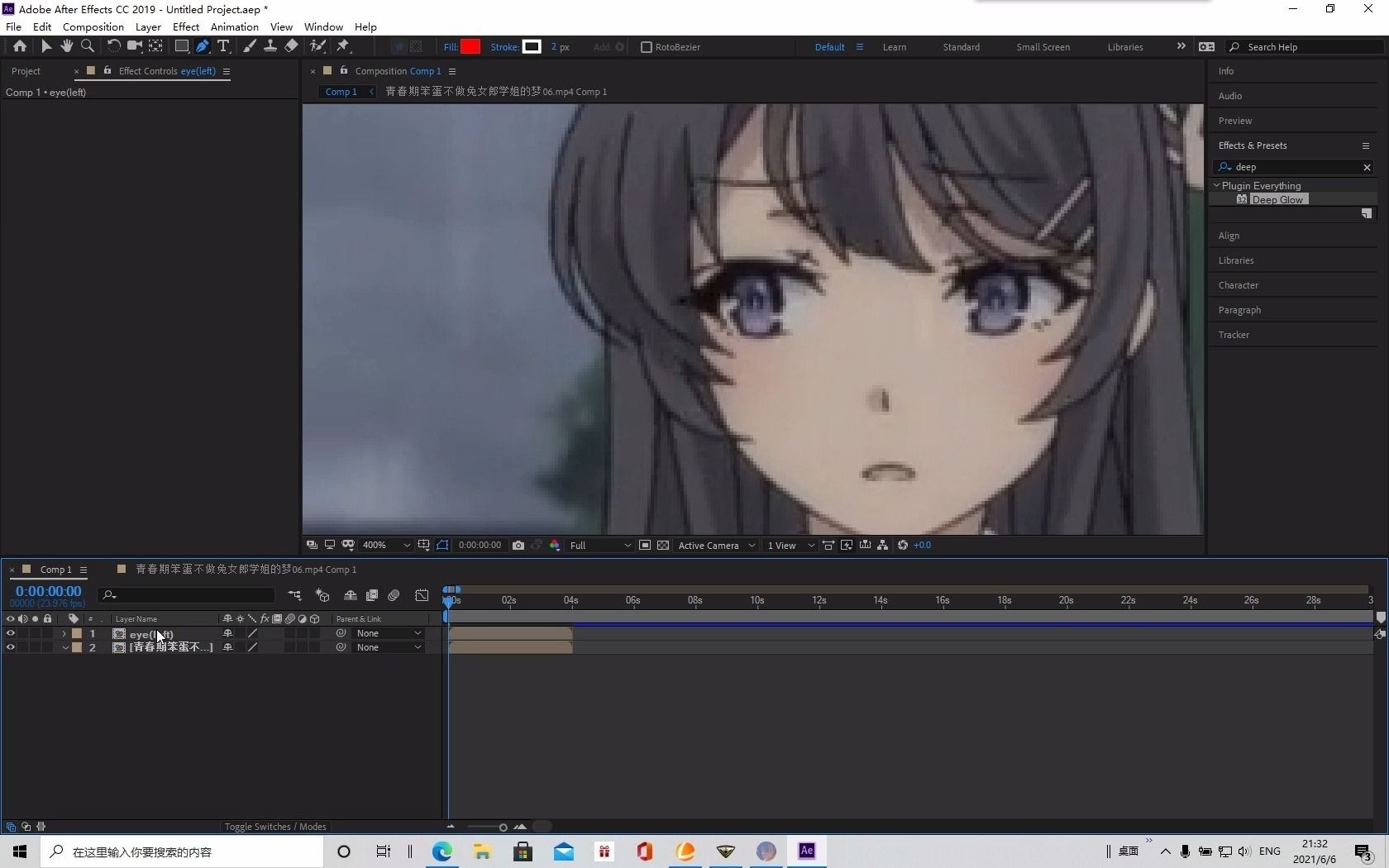This screenshot has height=868, width=1389.
Task: Click Toggle Switches / Modes button
Action: tap(275, 827)
